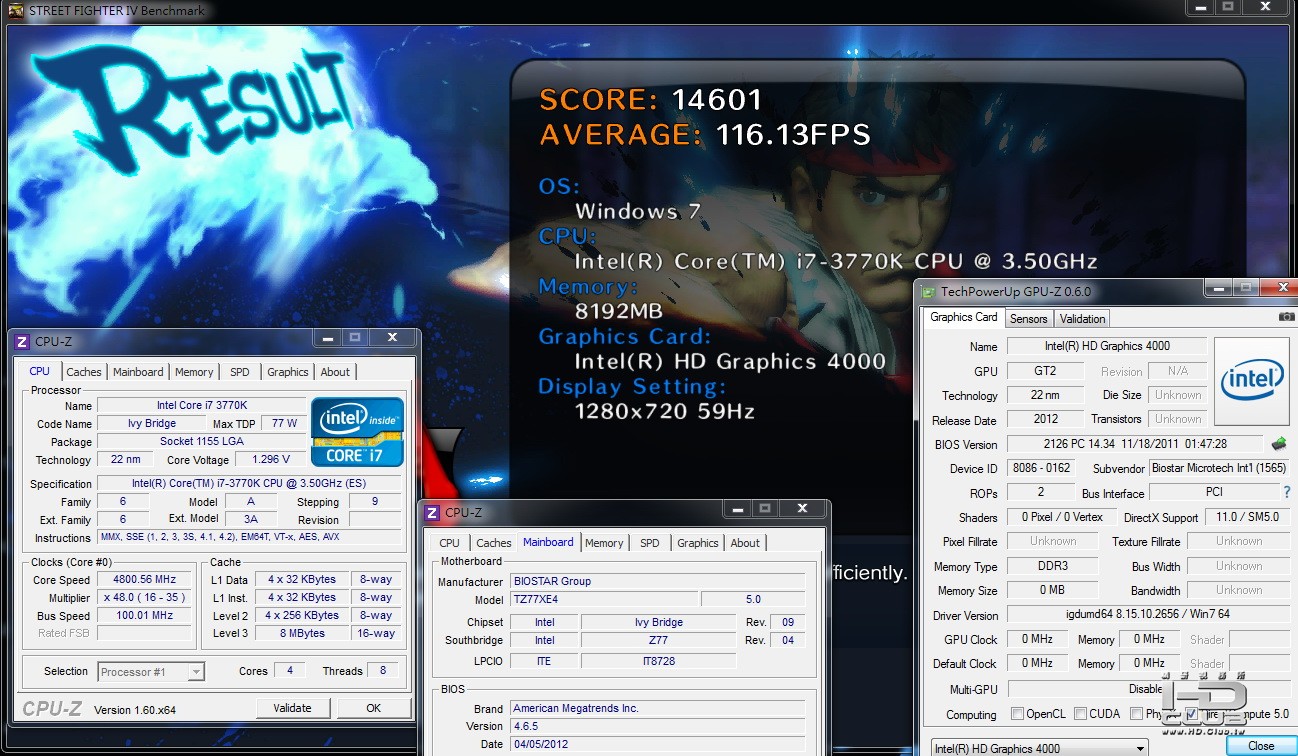Enable the OpenCL checkbox
1298x756 pixels.
click(1017, 714)
